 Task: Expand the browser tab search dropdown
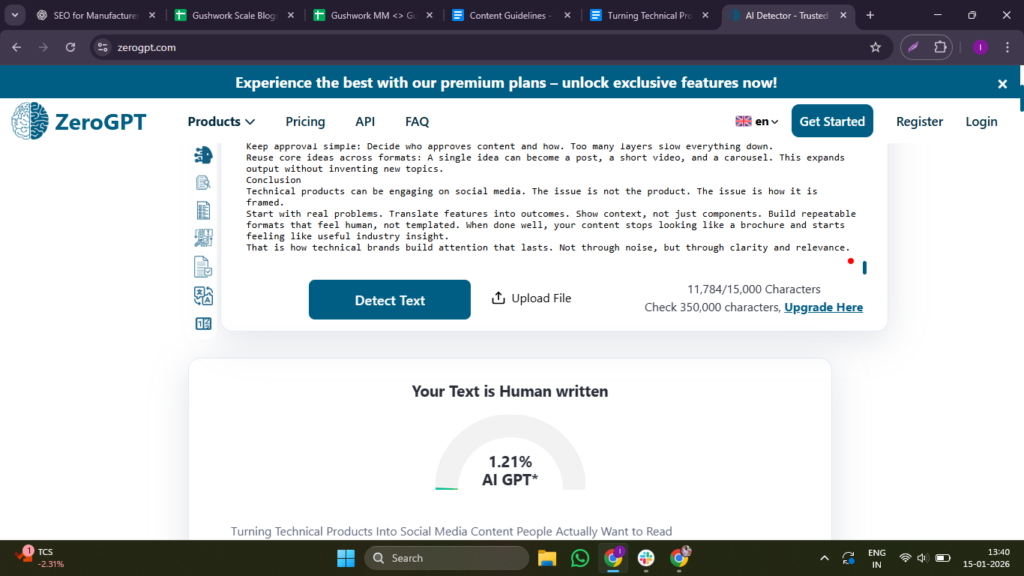click(15, 15)
